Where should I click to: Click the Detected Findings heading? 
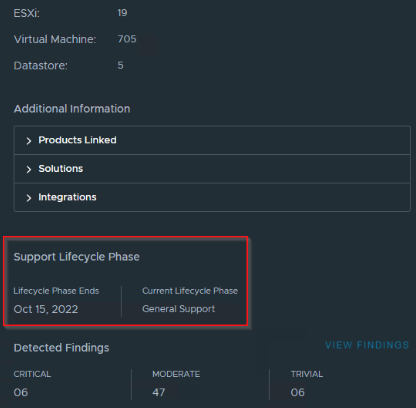(61, 348)
